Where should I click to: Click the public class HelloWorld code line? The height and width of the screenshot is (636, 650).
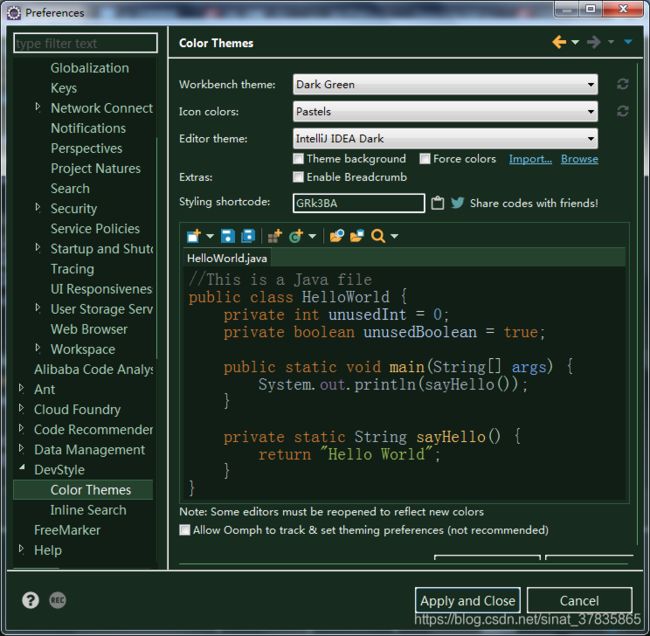click(298, 297)
